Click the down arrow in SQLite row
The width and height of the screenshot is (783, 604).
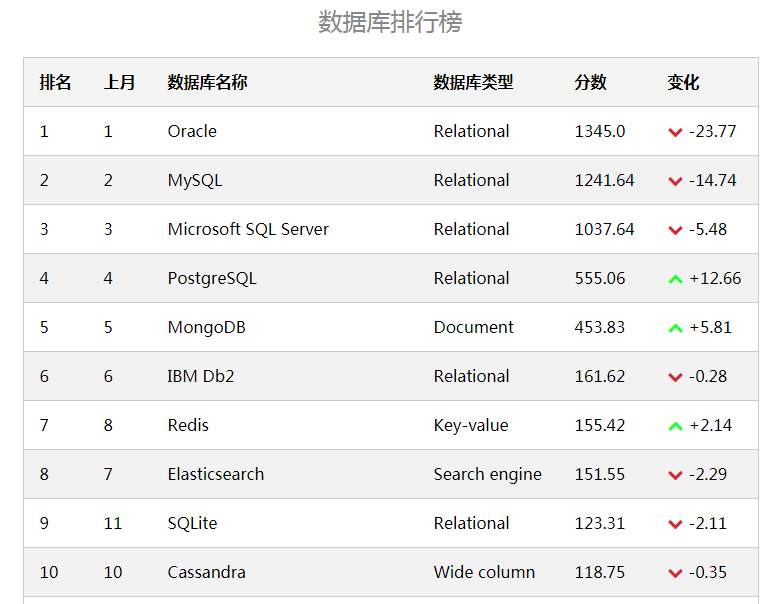tap(675, 524)
